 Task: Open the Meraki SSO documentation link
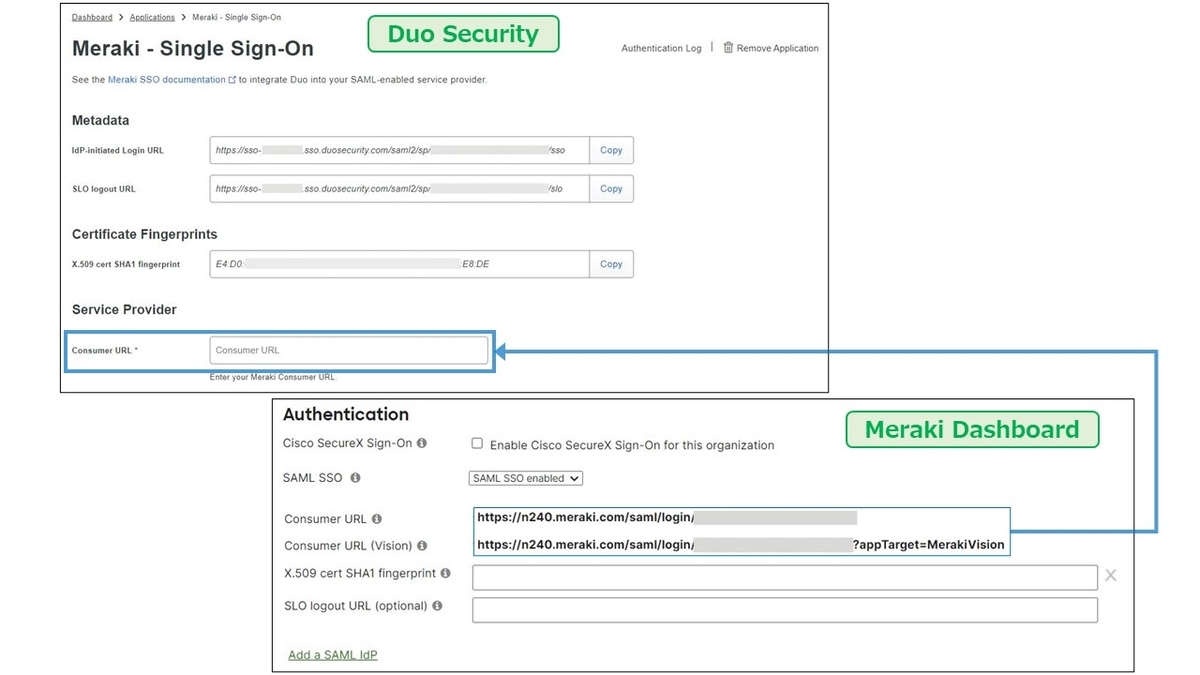point(167,80)
